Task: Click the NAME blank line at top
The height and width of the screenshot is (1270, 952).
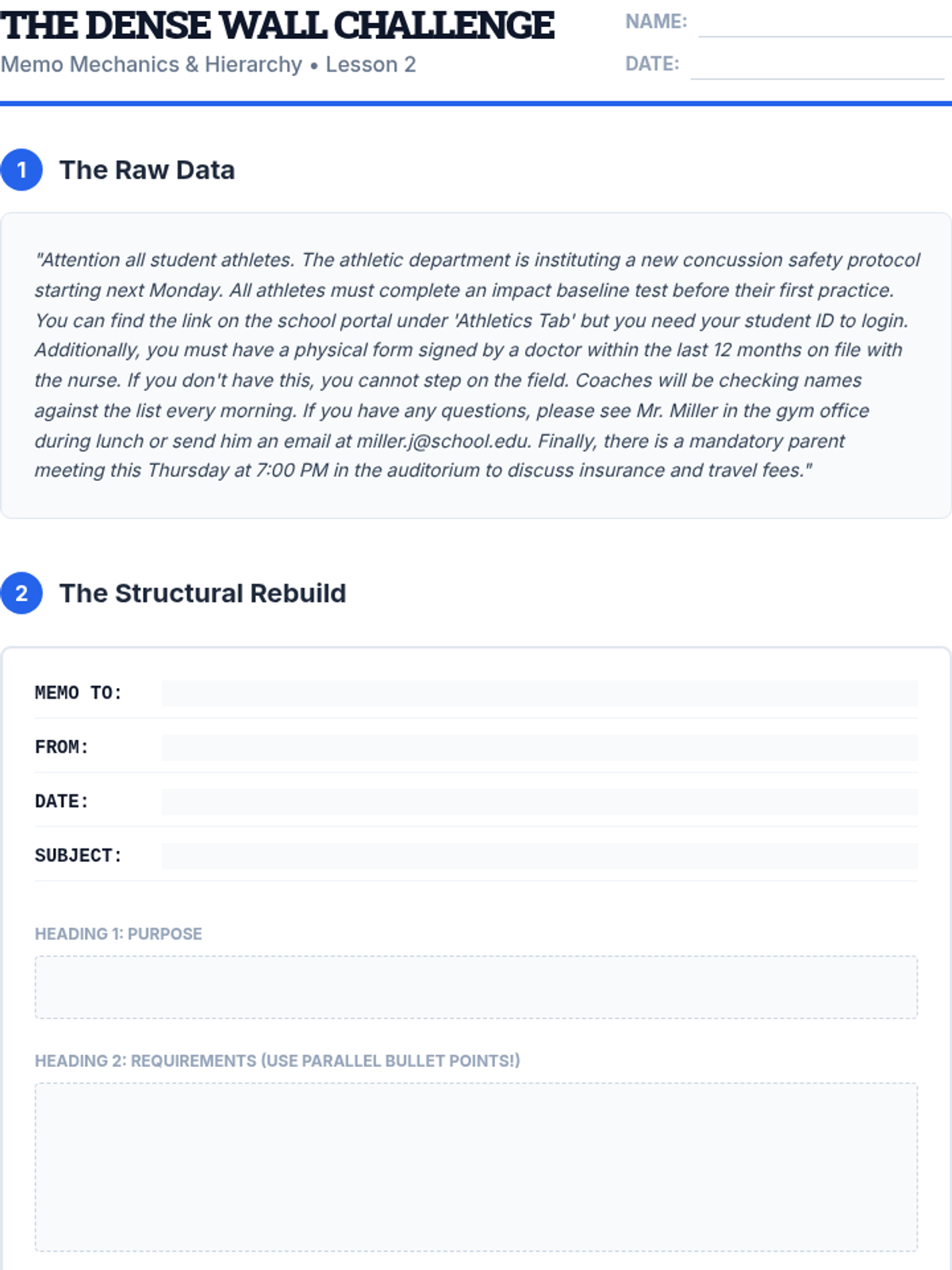Action: (825, 24)
